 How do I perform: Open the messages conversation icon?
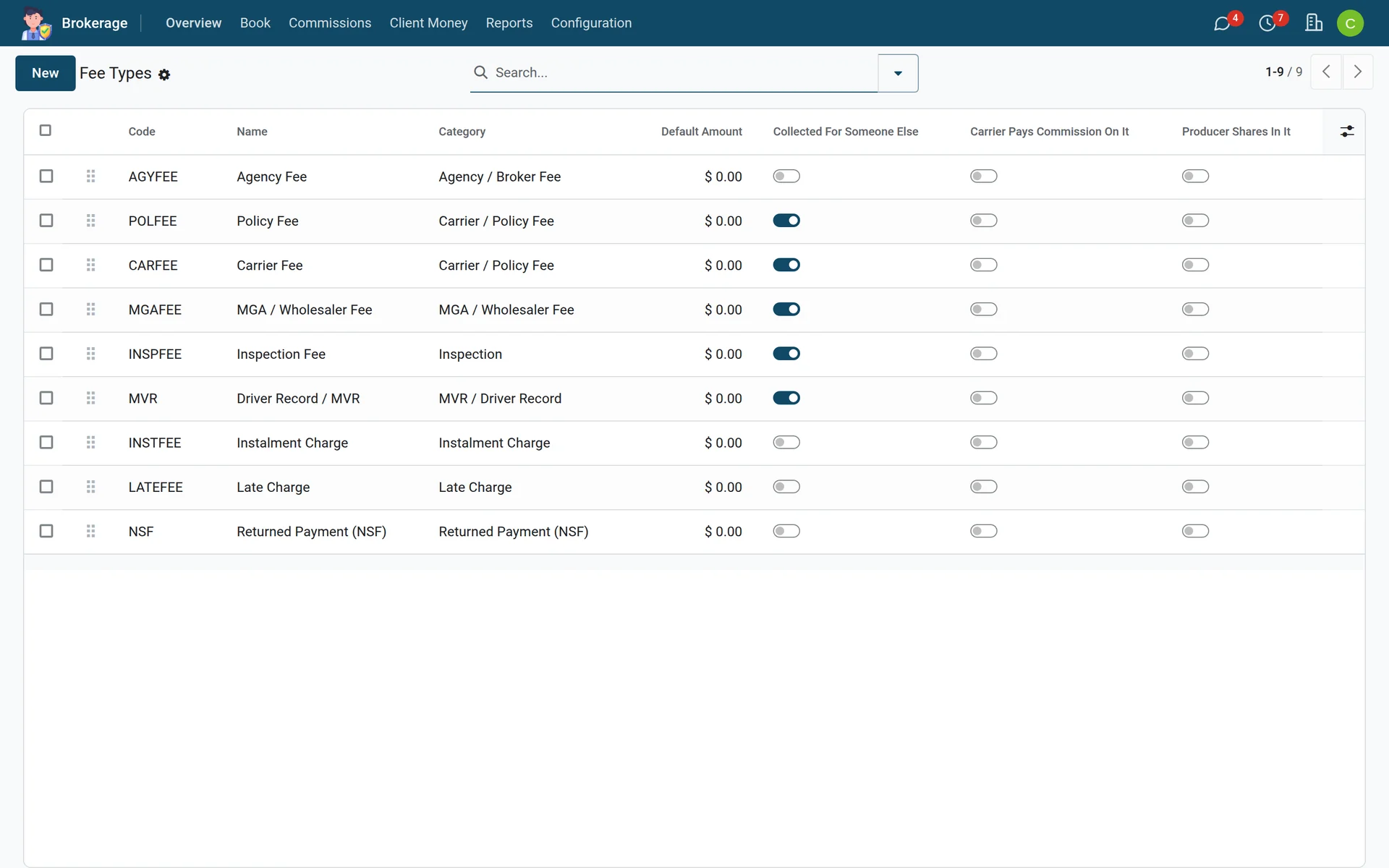tap(1222, 24)
